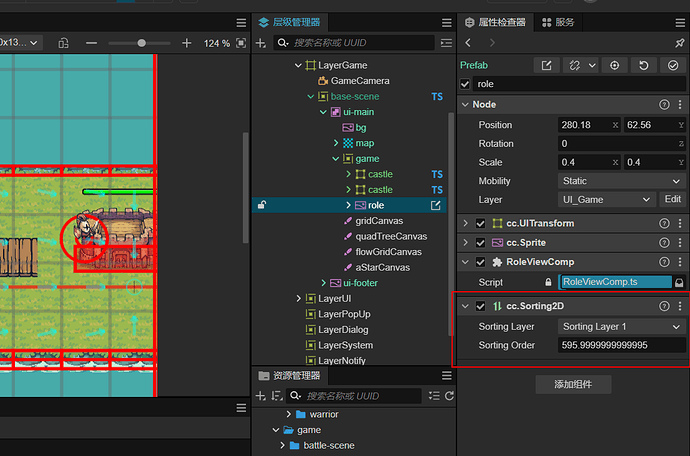
Task: Open role prefab edit icon in hierarchy
Action: (436, 206)
